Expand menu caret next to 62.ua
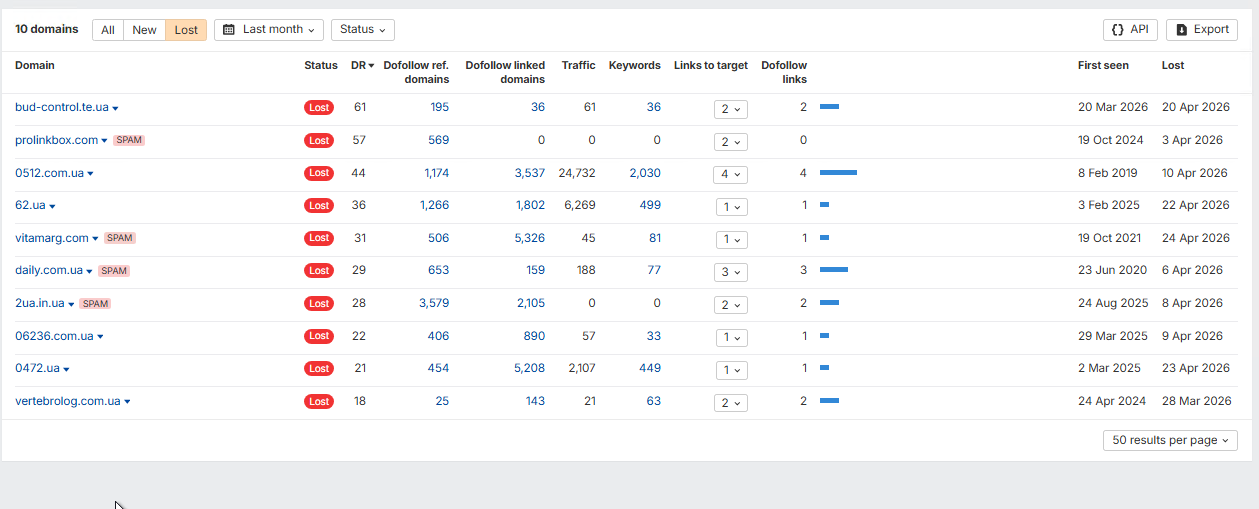1259x509 pixels. point(53,206)
